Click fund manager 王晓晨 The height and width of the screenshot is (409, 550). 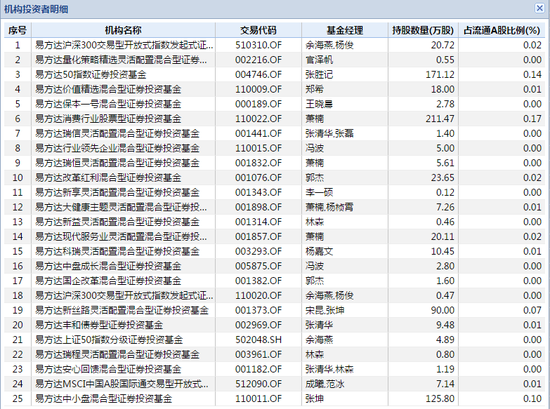(319, 104)
